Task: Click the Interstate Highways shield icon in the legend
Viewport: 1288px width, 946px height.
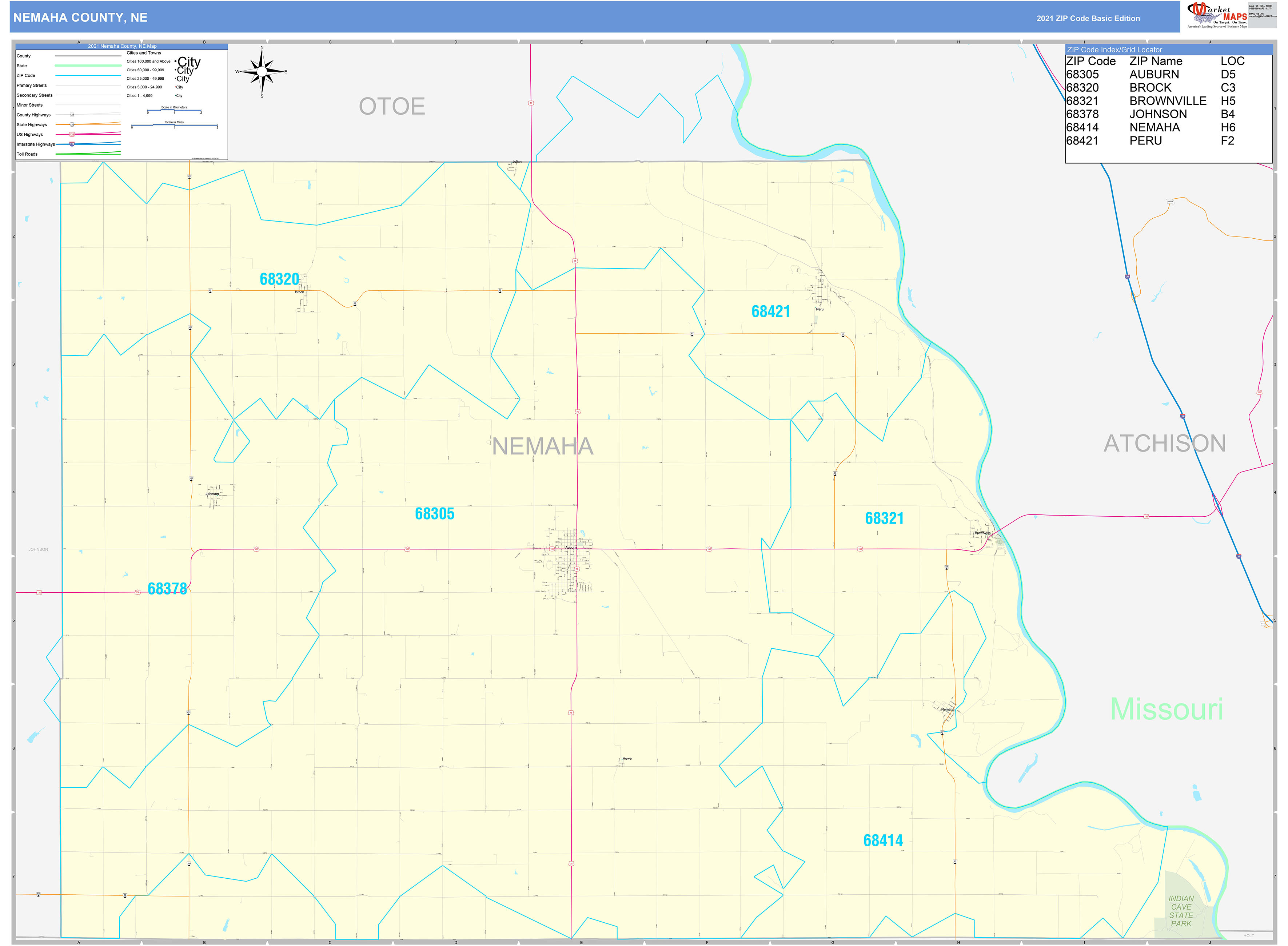Action: point(72,144)
